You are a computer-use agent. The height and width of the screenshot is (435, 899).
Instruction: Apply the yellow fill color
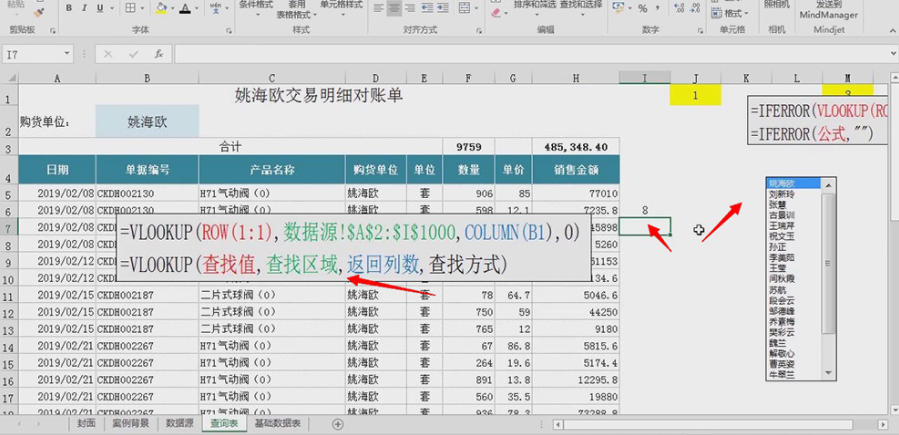[x=161, y=8]
